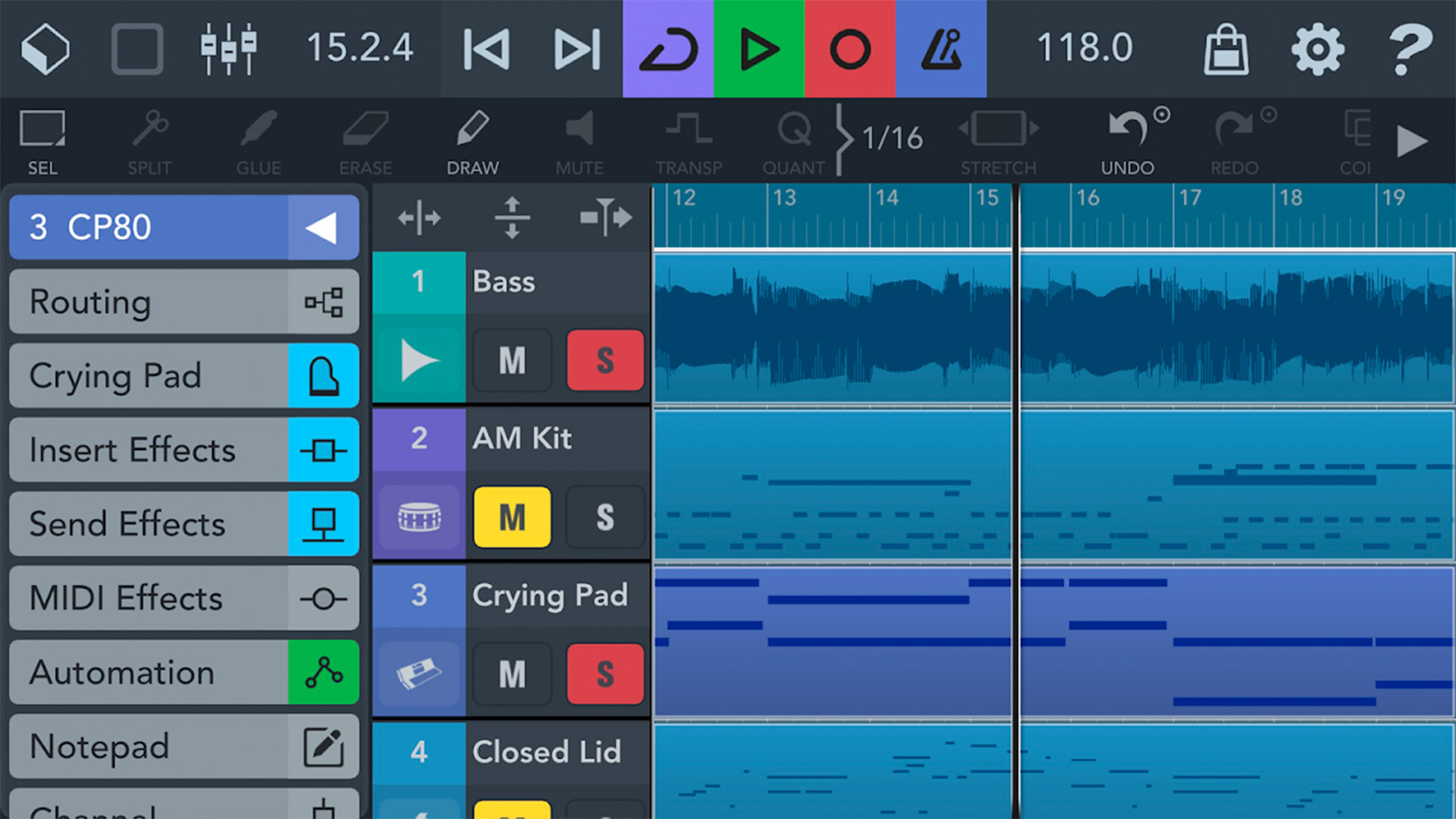Open the shop bag icon
Screen dimensions: 1456x819
tap(1226, 49)
